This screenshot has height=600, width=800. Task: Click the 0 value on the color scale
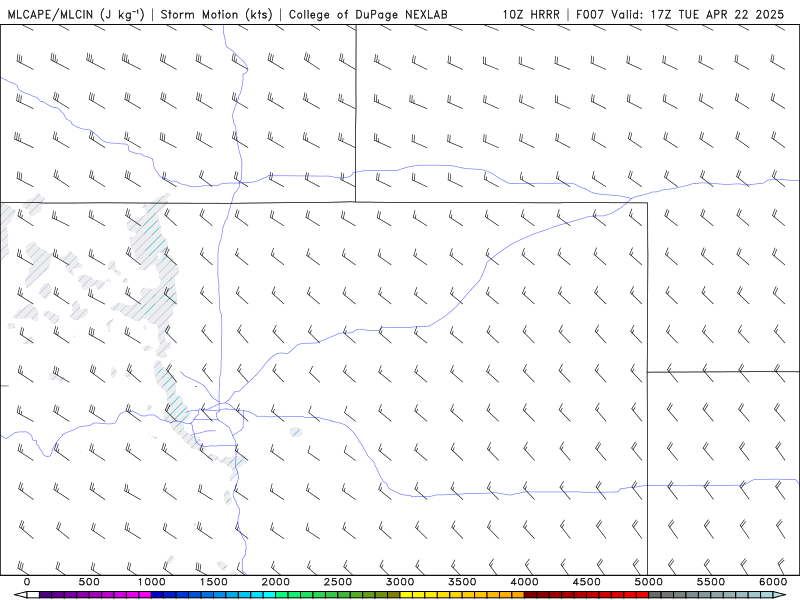(27, 582)
